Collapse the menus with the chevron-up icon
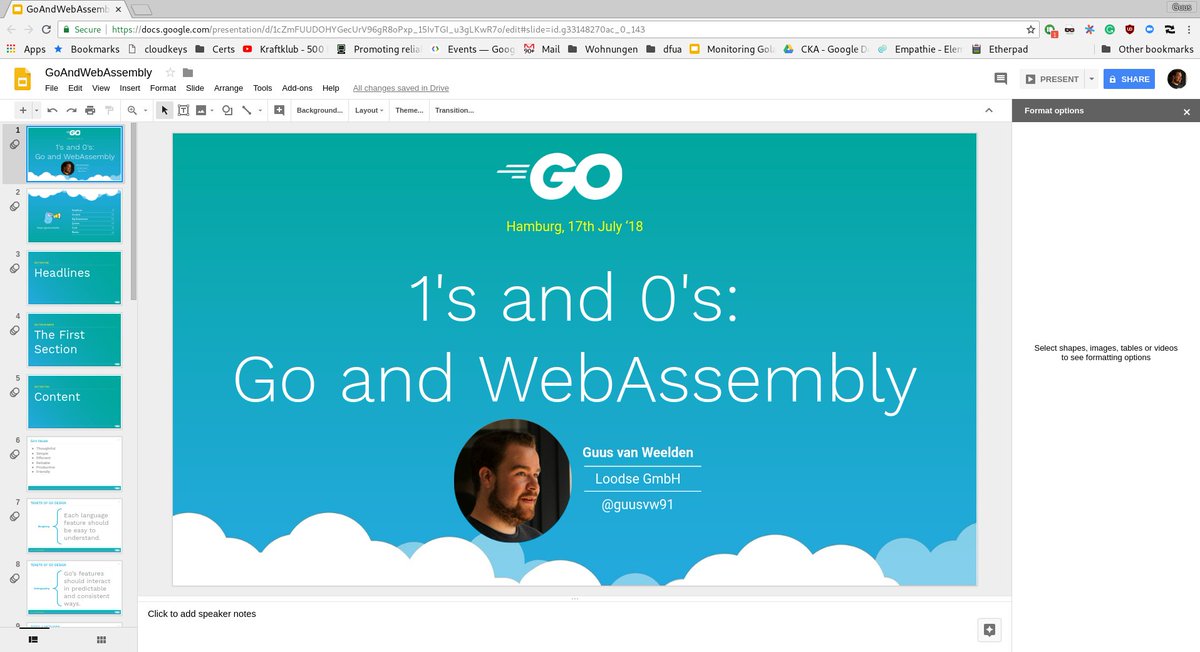 point(989,110)
